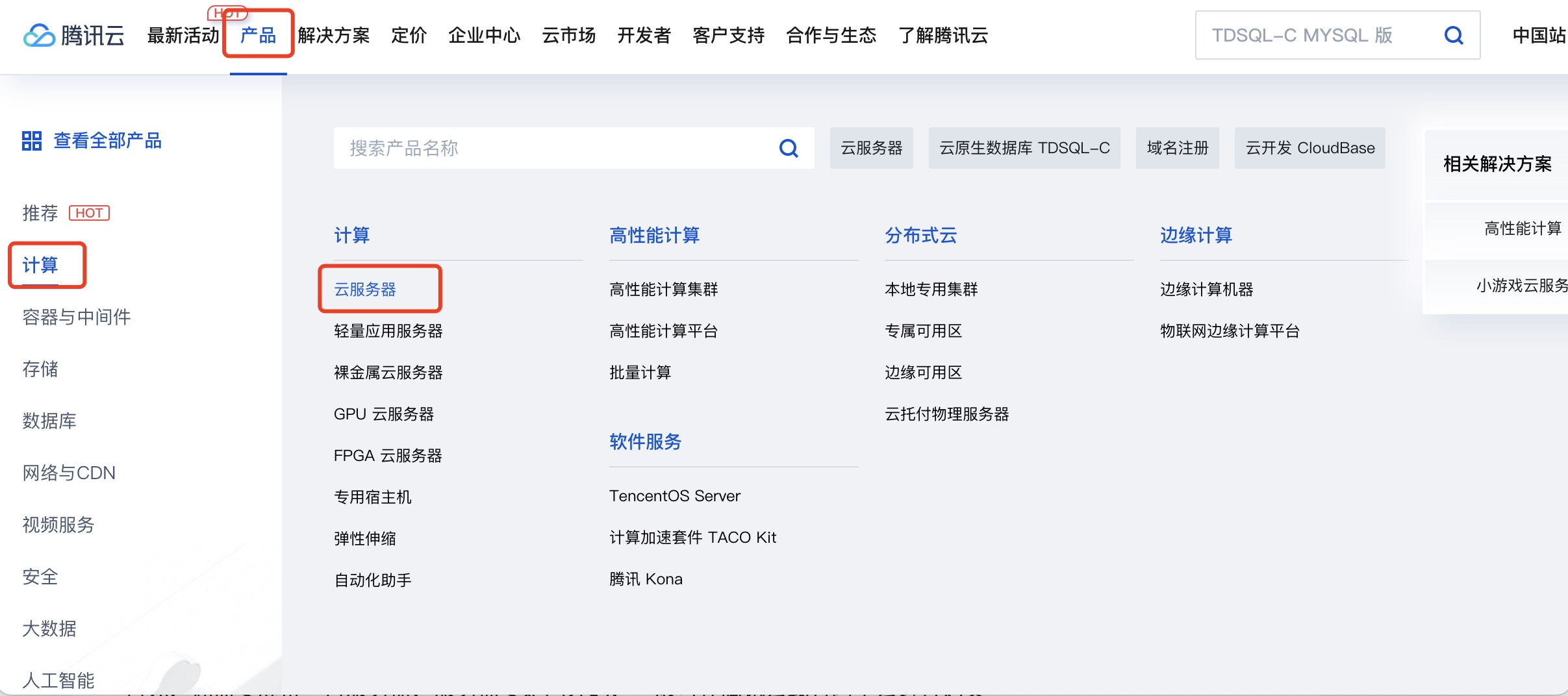Viewport: 1568px width, 696px height.
Task: Open 自动化助手 product link
Action: pyautogui.click(x=373, y=580)
